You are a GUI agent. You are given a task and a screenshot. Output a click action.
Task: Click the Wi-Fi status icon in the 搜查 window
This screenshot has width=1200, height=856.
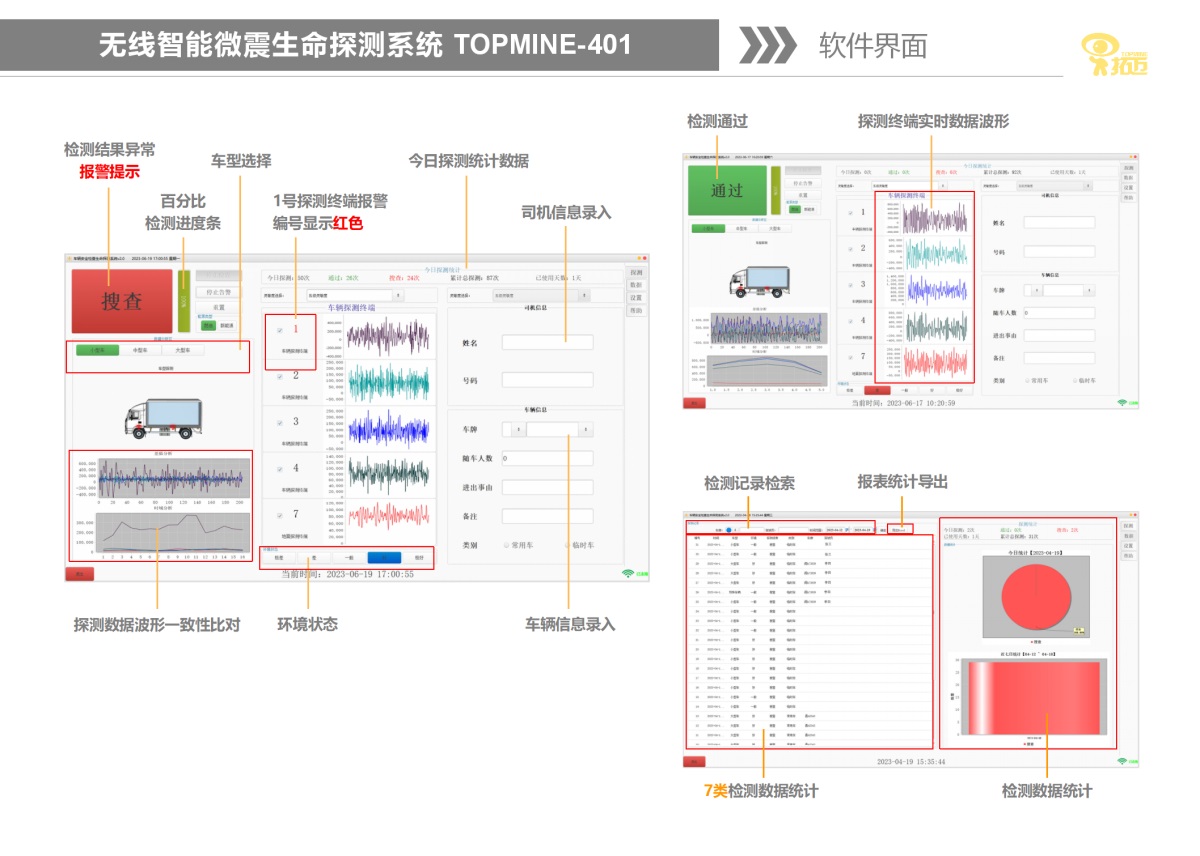tap(628, 573)
